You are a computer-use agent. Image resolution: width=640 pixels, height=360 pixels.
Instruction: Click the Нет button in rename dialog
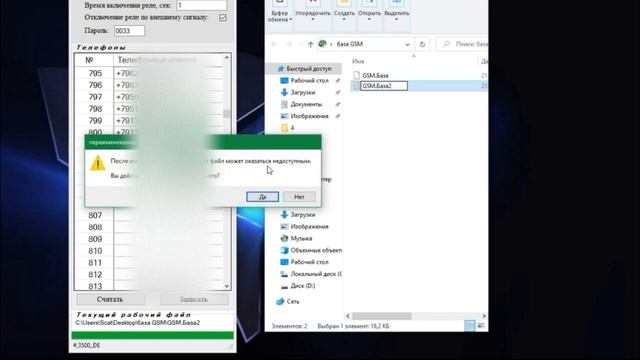pyautogui.click(x=299, y=197)
